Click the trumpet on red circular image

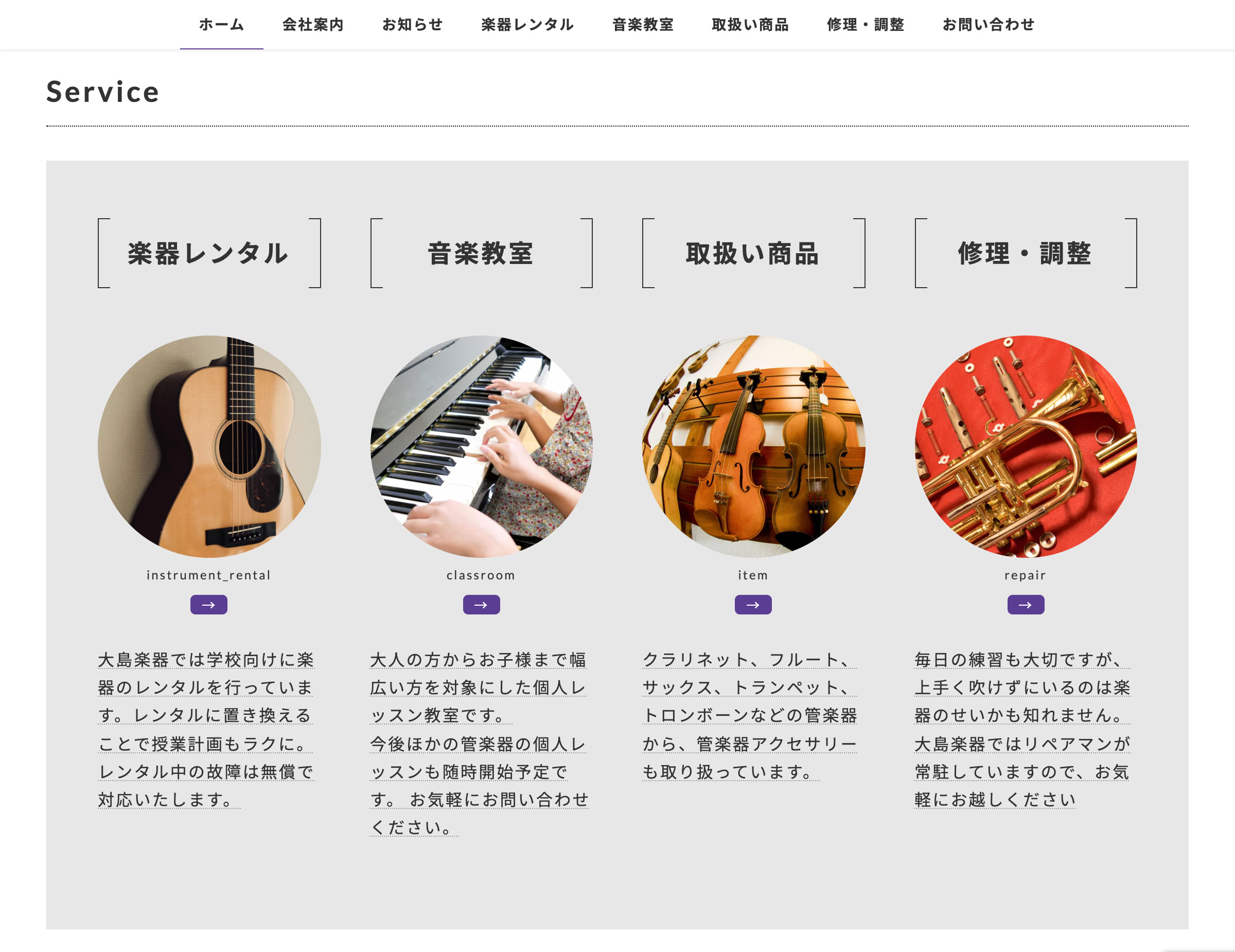coord(1026,447)
